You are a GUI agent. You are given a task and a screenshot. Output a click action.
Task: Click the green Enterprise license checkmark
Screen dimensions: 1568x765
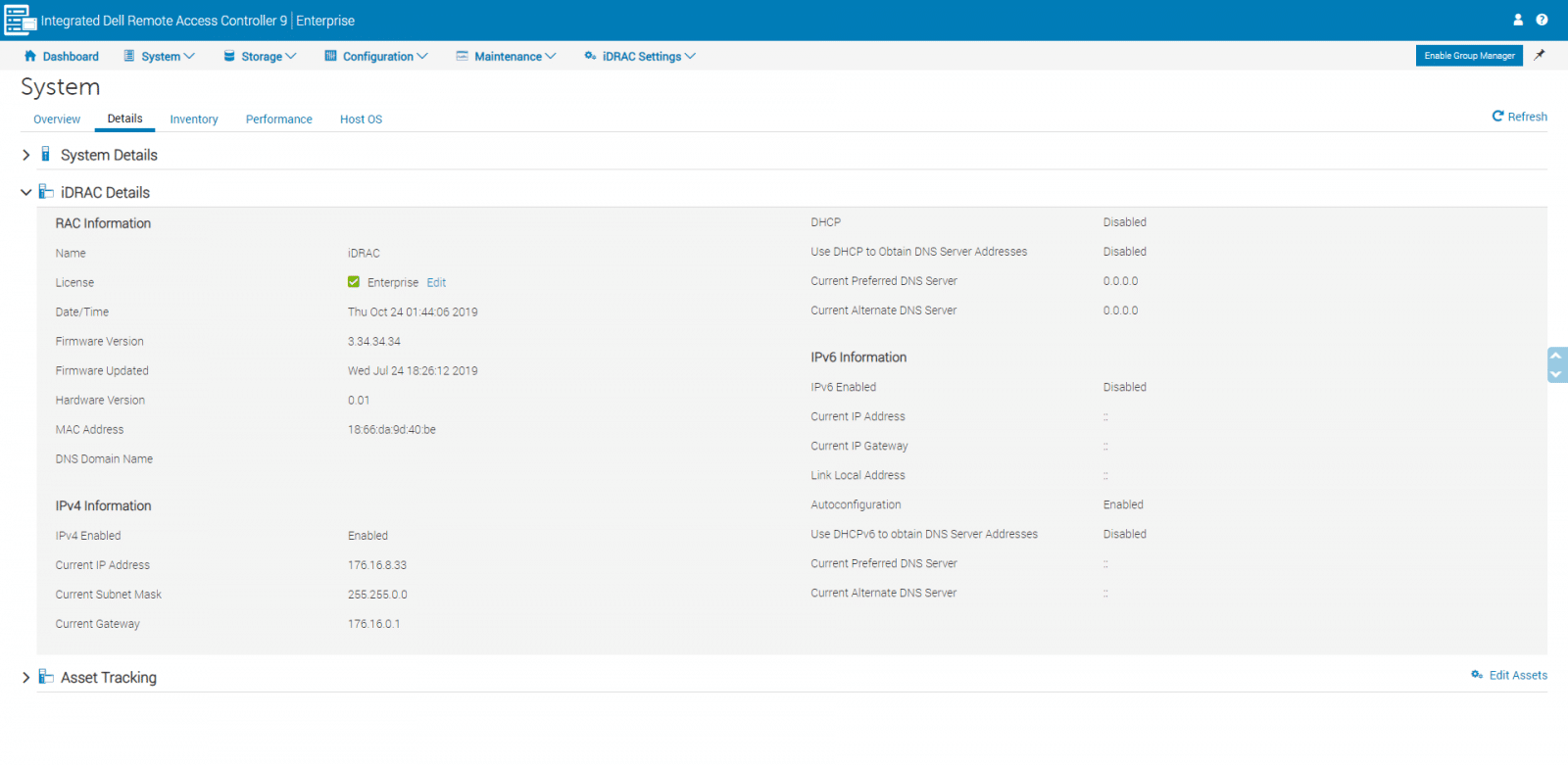354,282
